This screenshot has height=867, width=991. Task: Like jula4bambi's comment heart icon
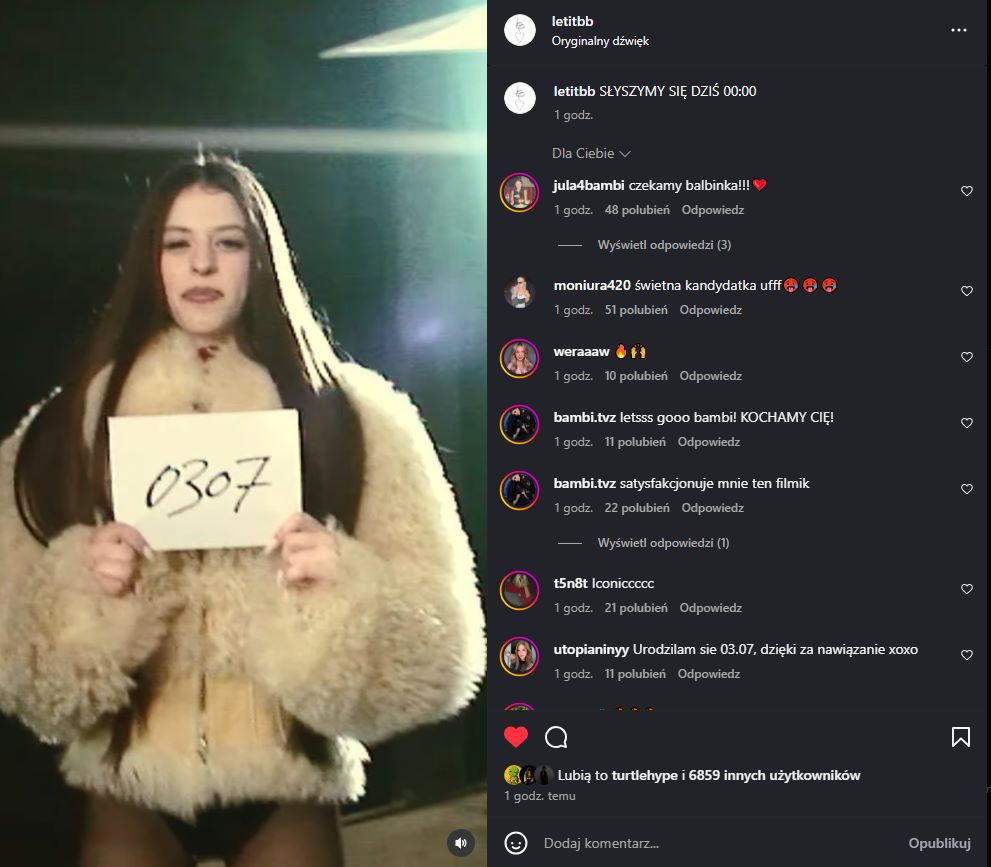click(966, 191)
